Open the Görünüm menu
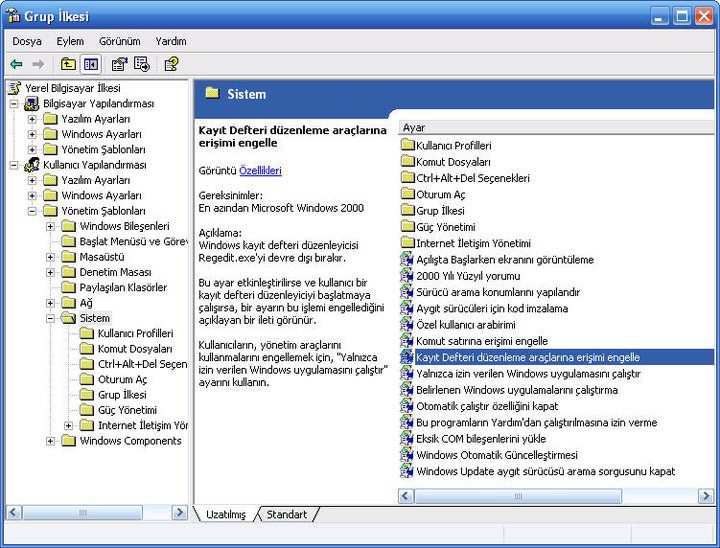This screenshot has width=720, height=548. click(119, 41)
